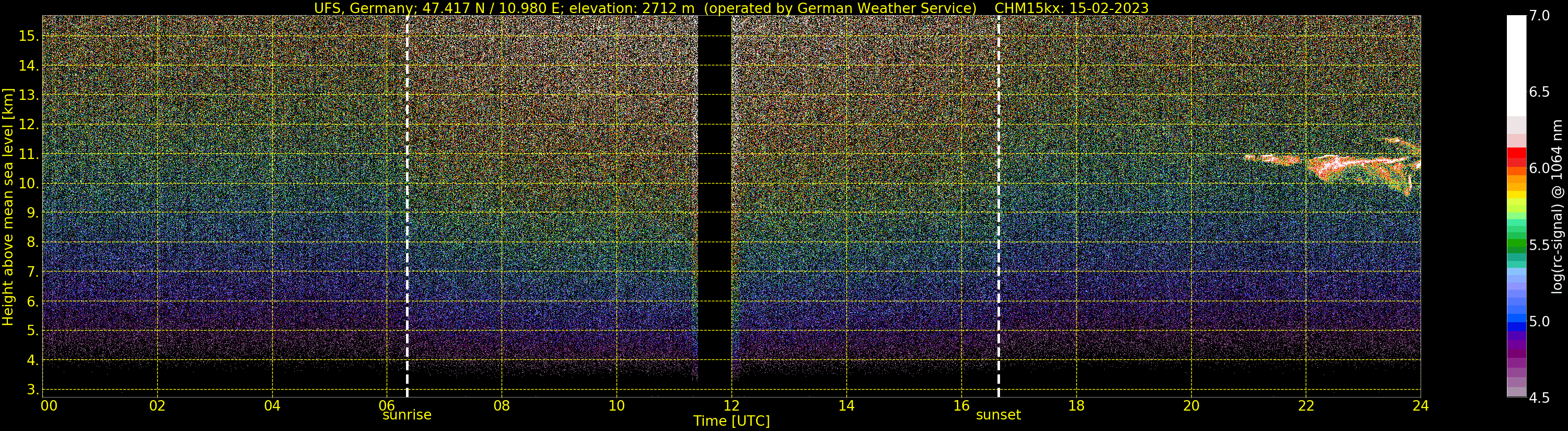Click the 'Time [UTC]' axis label
Image resolution: width=1568 pixels, height=431 pixels.
click(731, 421)
